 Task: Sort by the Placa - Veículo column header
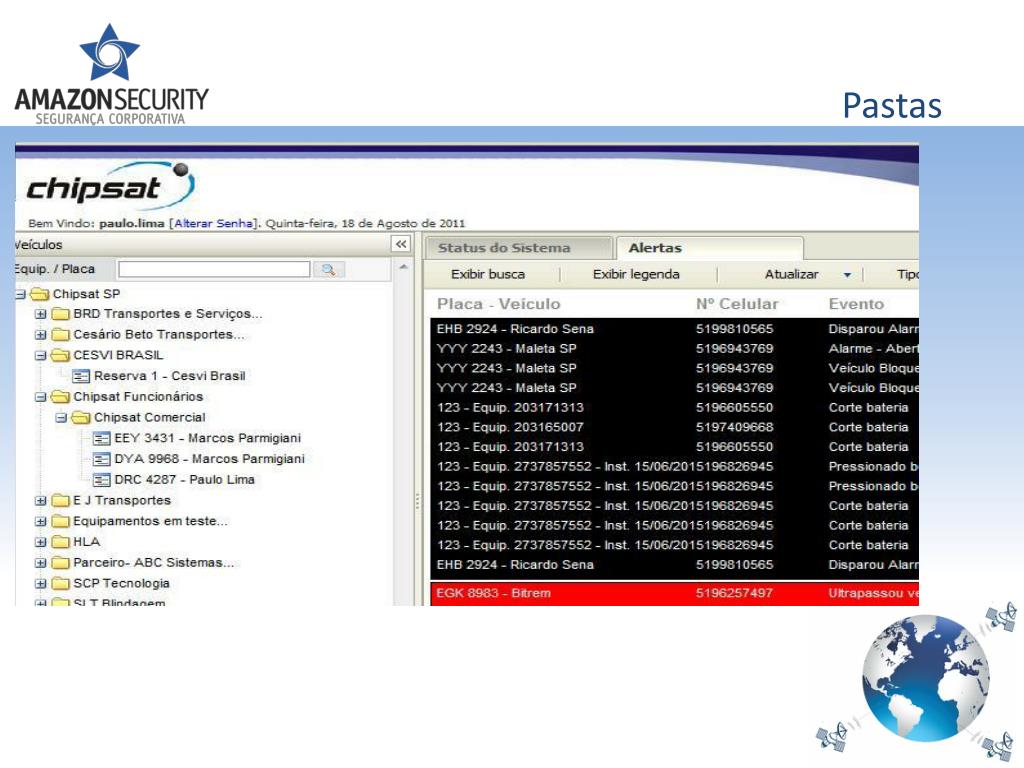coord(498,304)
